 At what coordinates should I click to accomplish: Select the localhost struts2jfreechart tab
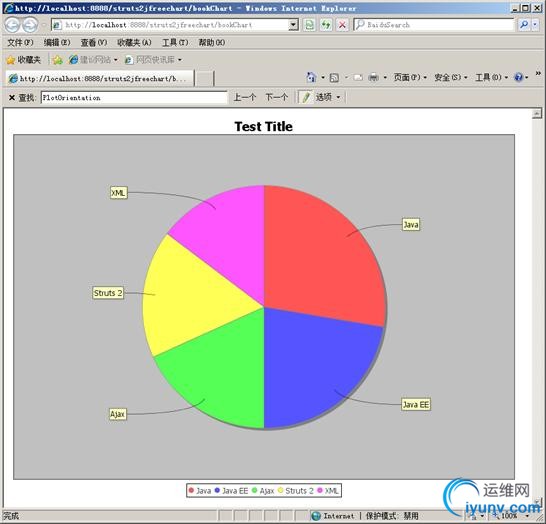tap(99, 78)
